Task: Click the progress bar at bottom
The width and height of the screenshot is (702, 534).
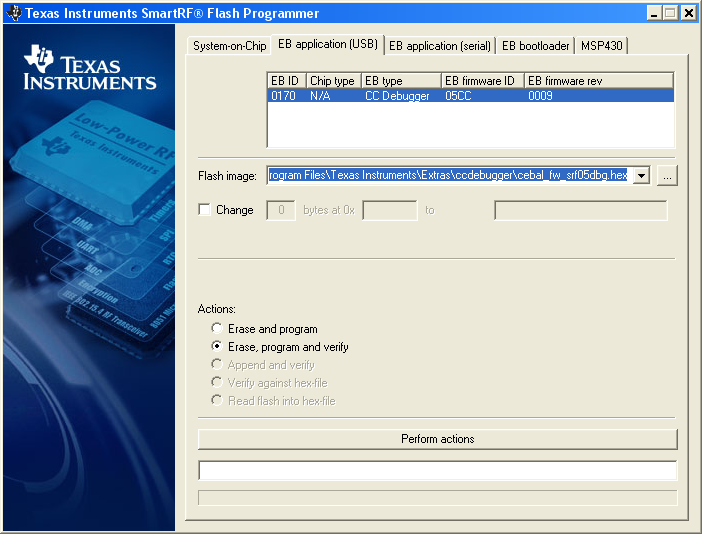Action: click(437, 498)
